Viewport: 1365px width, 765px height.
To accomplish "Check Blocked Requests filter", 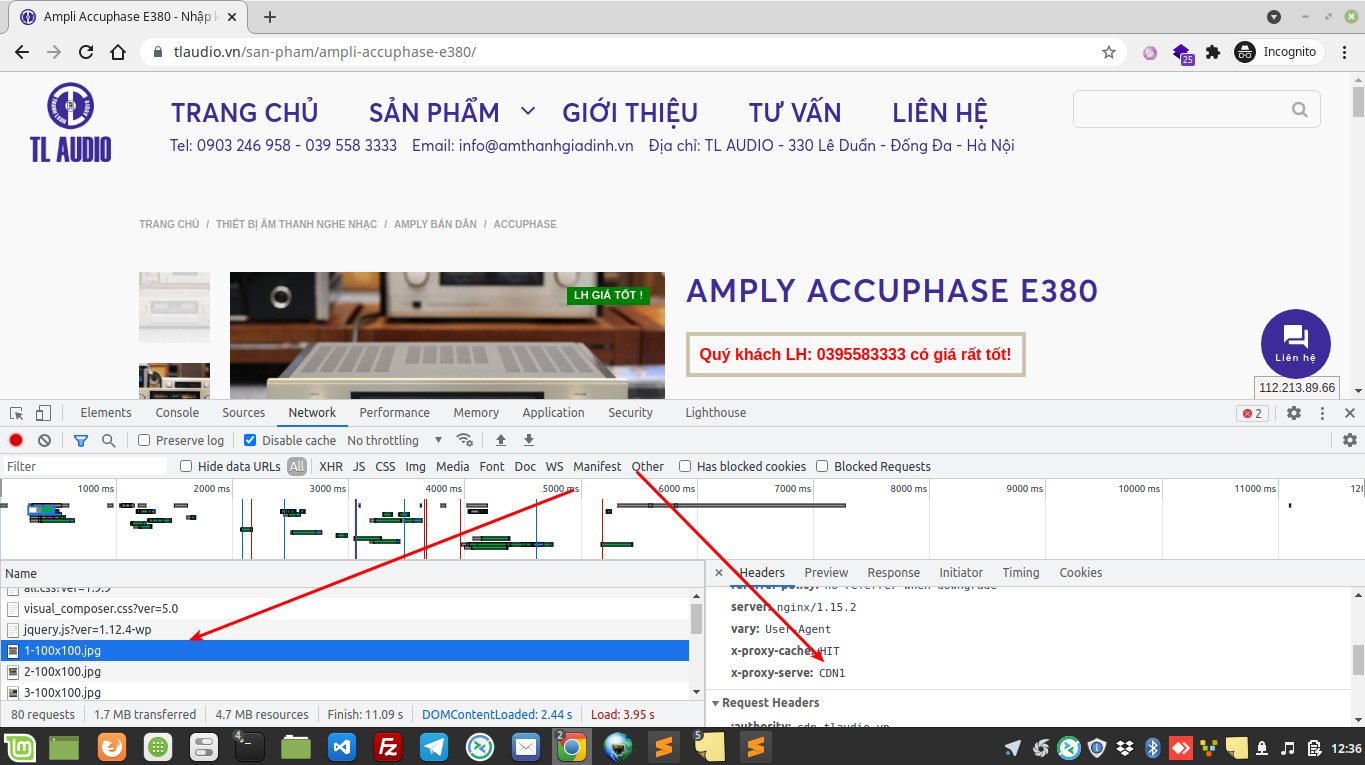I will click(x=822, y=466).
